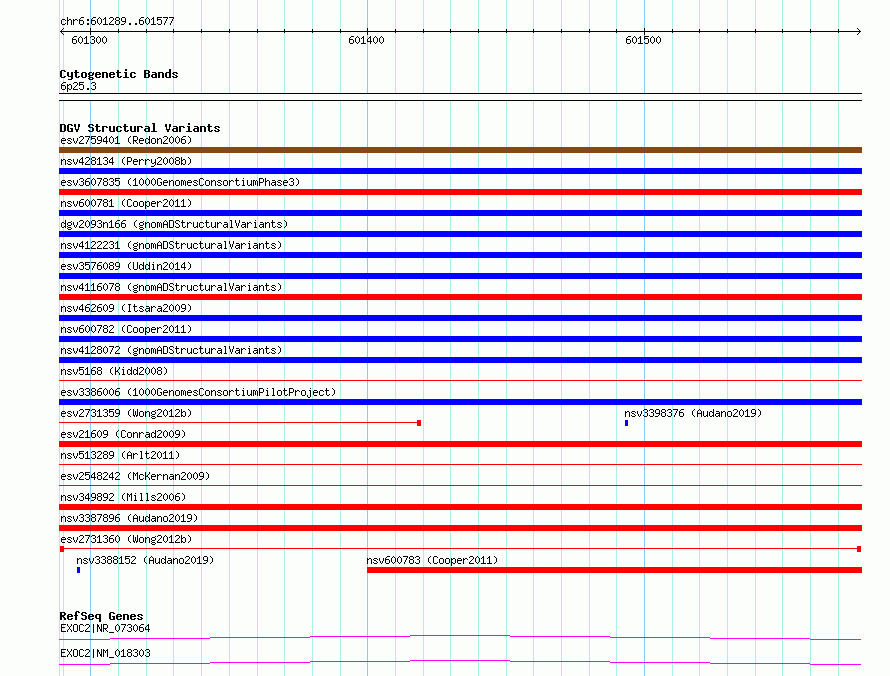
Task: Select nsv3398376 (Audano2019) variant label
Action: pos(693,413)
